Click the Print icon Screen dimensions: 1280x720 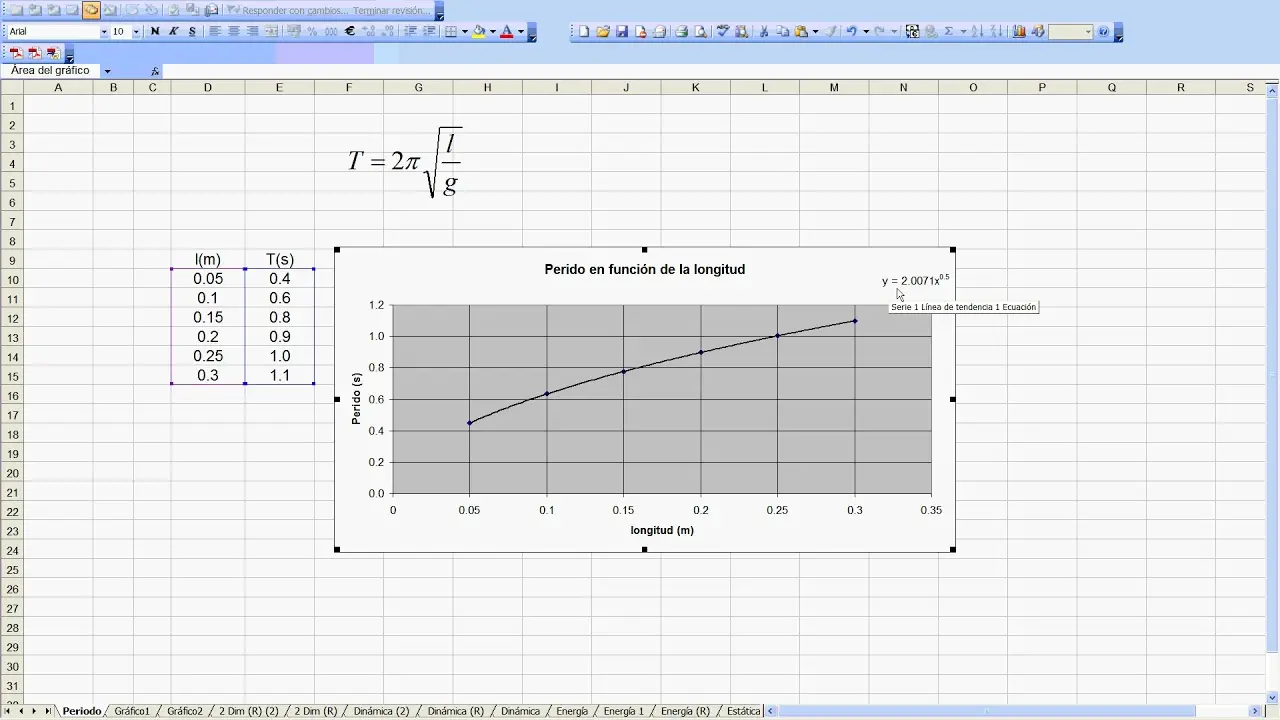(x=681, y=32)
